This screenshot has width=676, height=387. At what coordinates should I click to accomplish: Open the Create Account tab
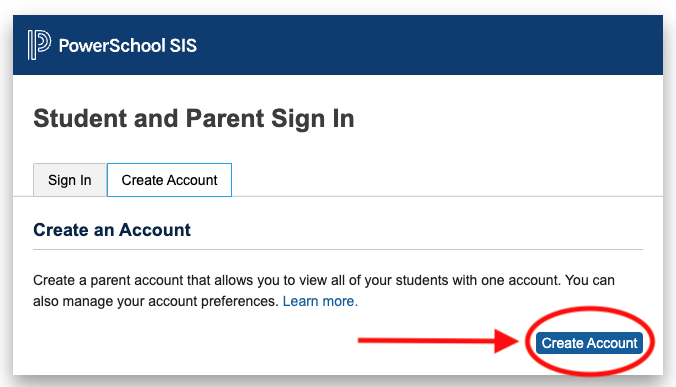click(169, 180)
